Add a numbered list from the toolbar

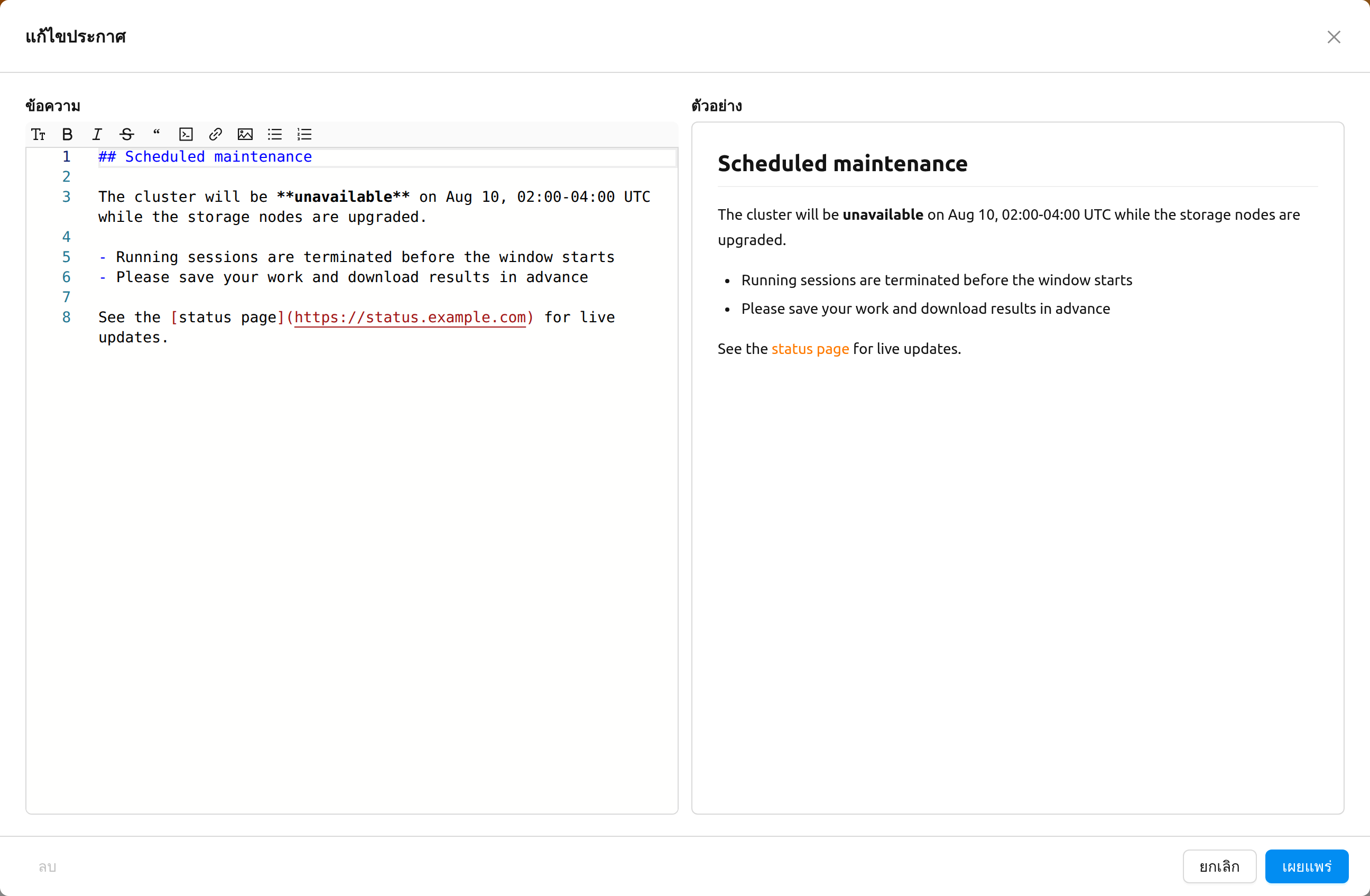point(304,135)
